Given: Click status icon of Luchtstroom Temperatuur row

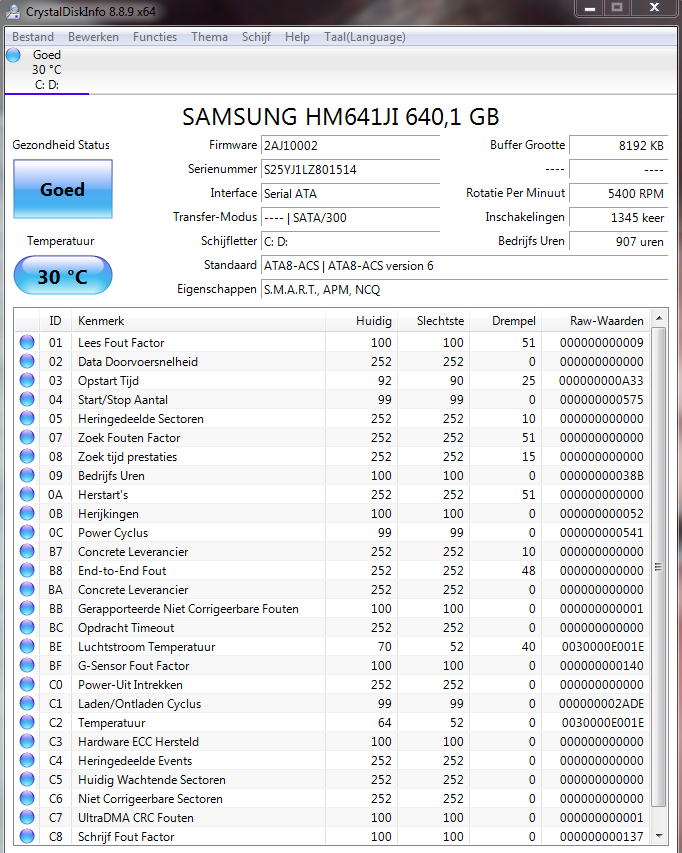Looking at the screenshot, I should [27, 646].
